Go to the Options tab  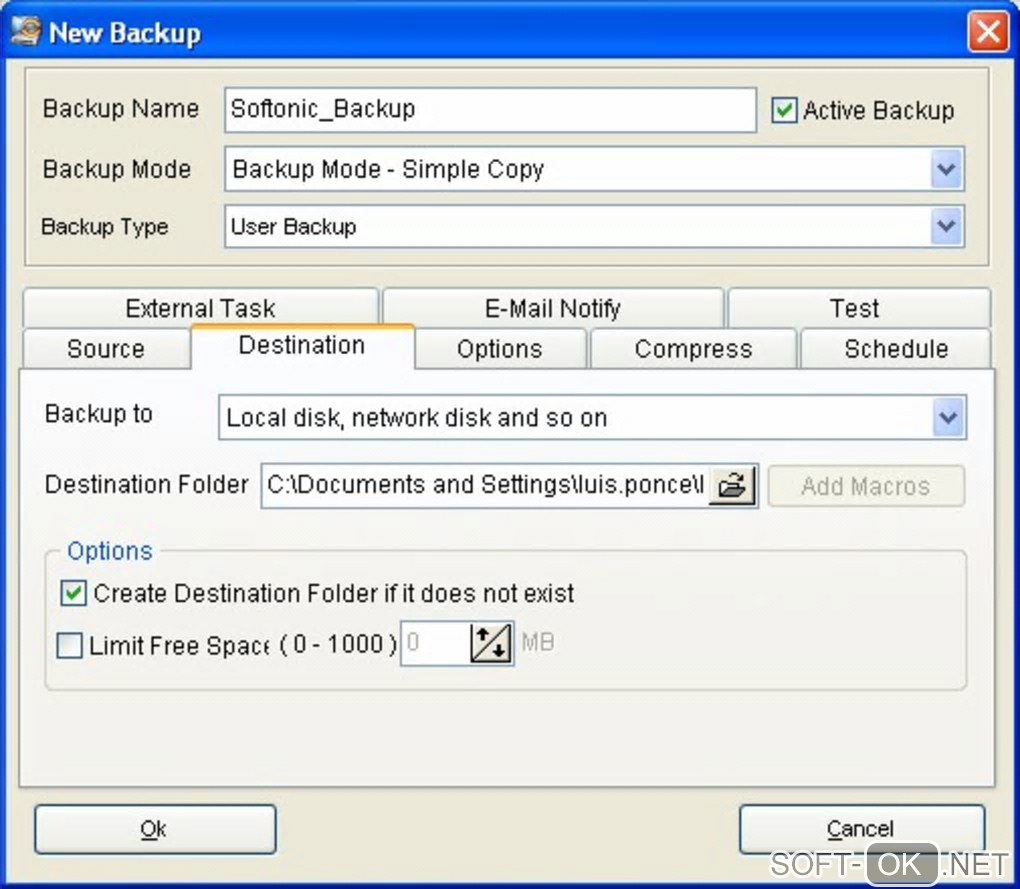point(500,349)
